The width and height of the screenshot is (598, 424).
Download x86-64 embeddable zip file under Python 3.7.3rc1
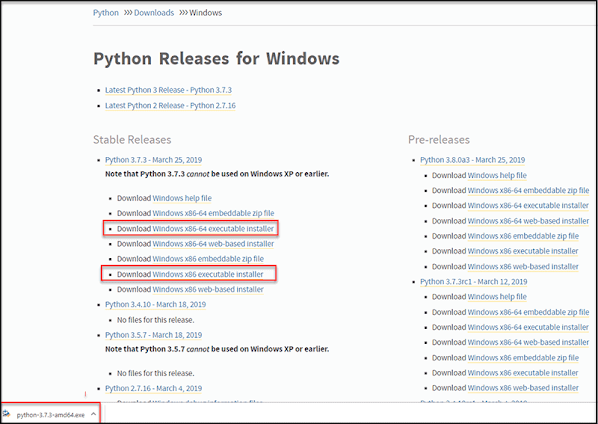(x=528, y=312)
